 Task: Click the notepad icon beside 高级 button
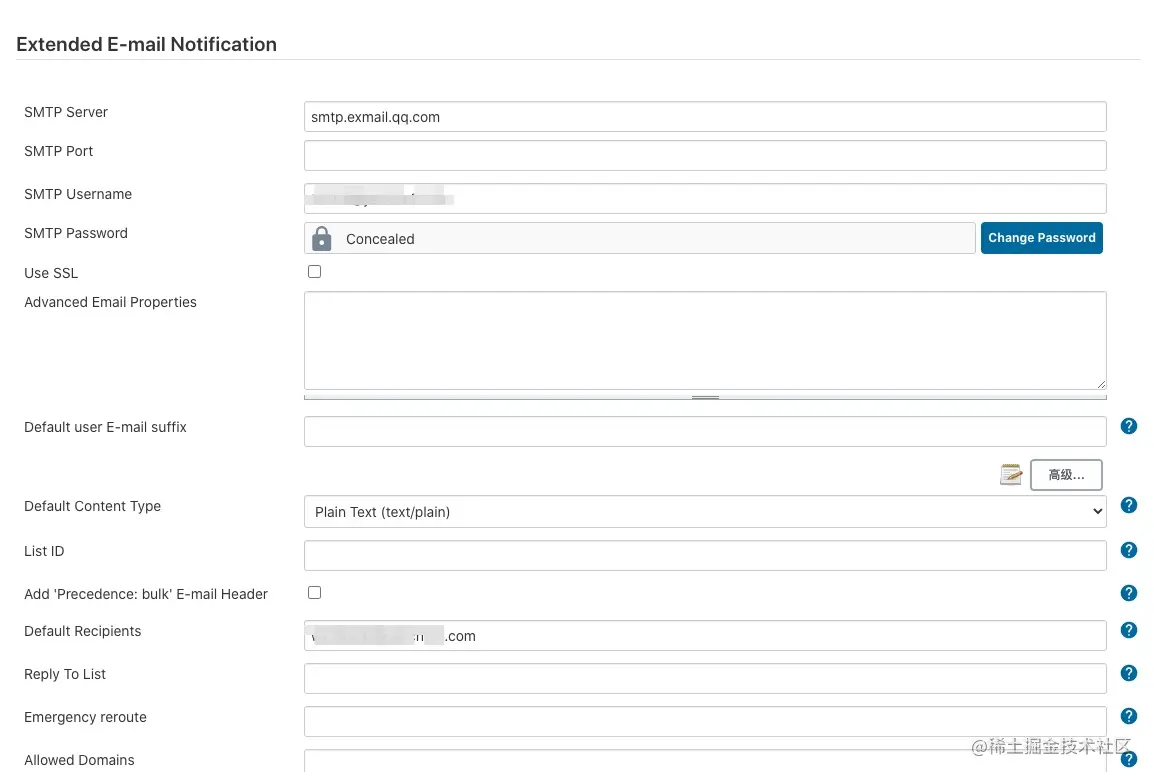point(1011,474)
